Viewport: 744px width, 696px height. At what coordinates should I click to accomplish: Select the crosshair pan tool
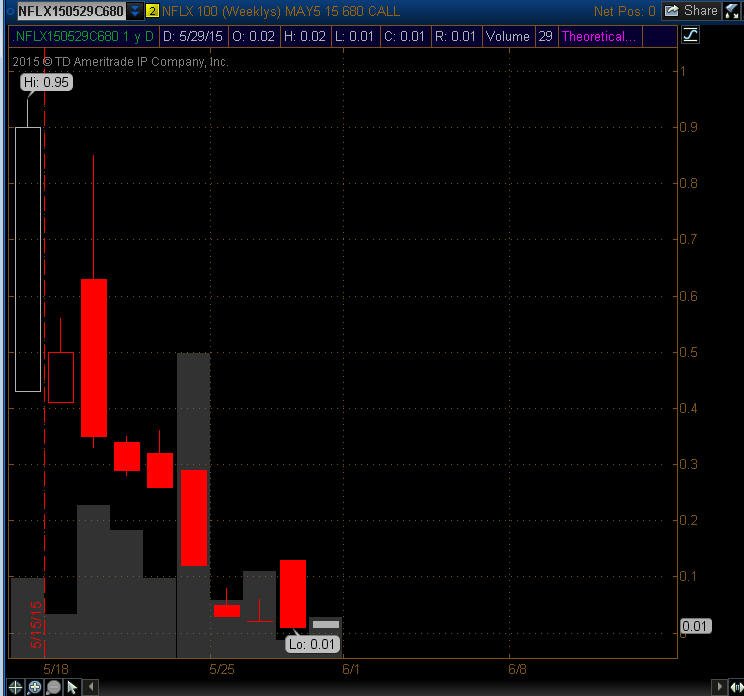click(15, 687)
